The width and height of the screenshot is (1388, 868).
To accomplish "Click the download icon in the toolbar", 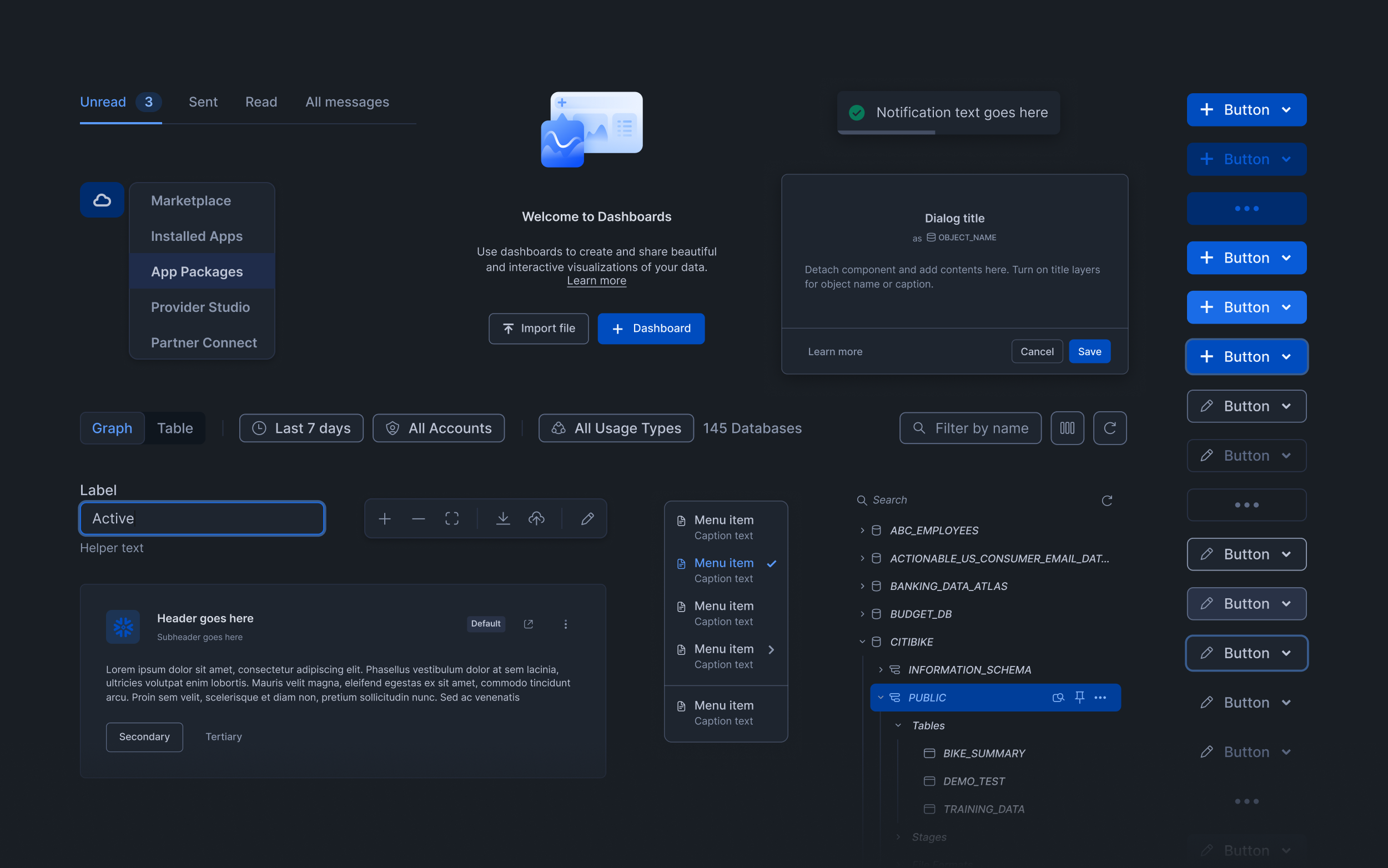I will pos(502,518).
